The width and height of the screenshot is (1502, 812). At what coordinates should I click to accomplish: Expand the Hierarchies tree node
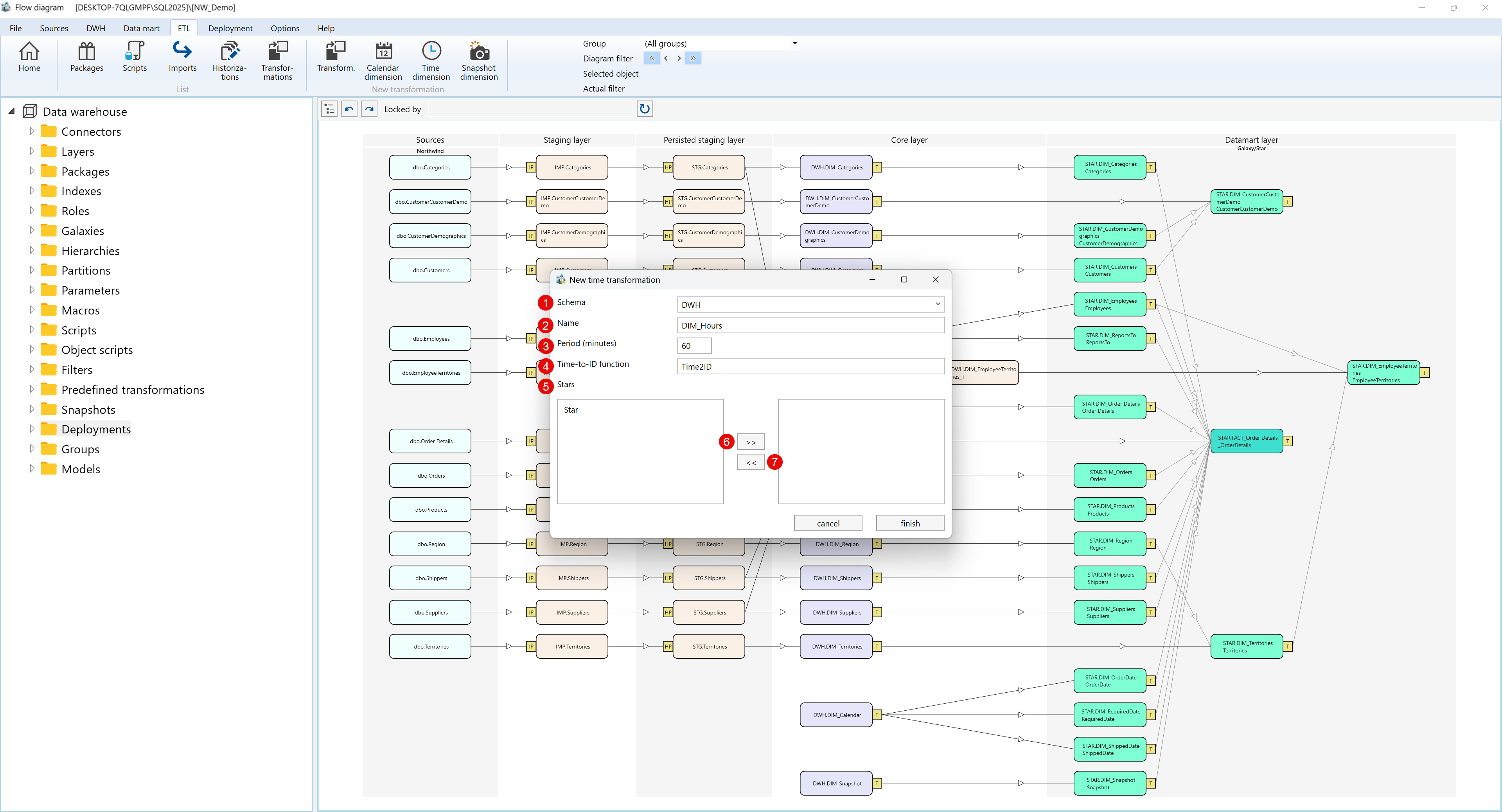[x=31, y=251]
